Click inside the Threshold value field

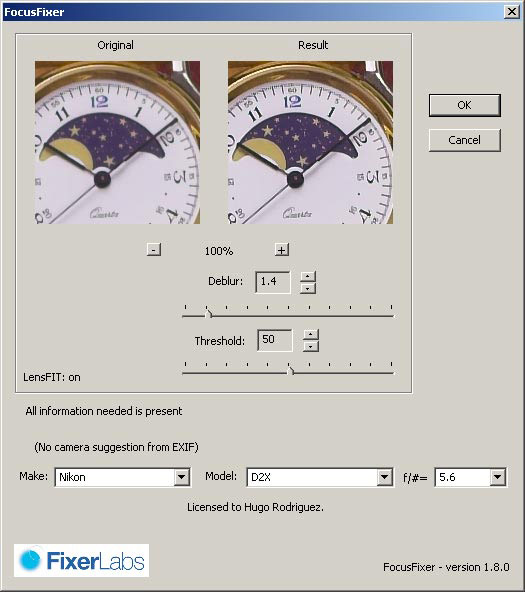(275, 340)
